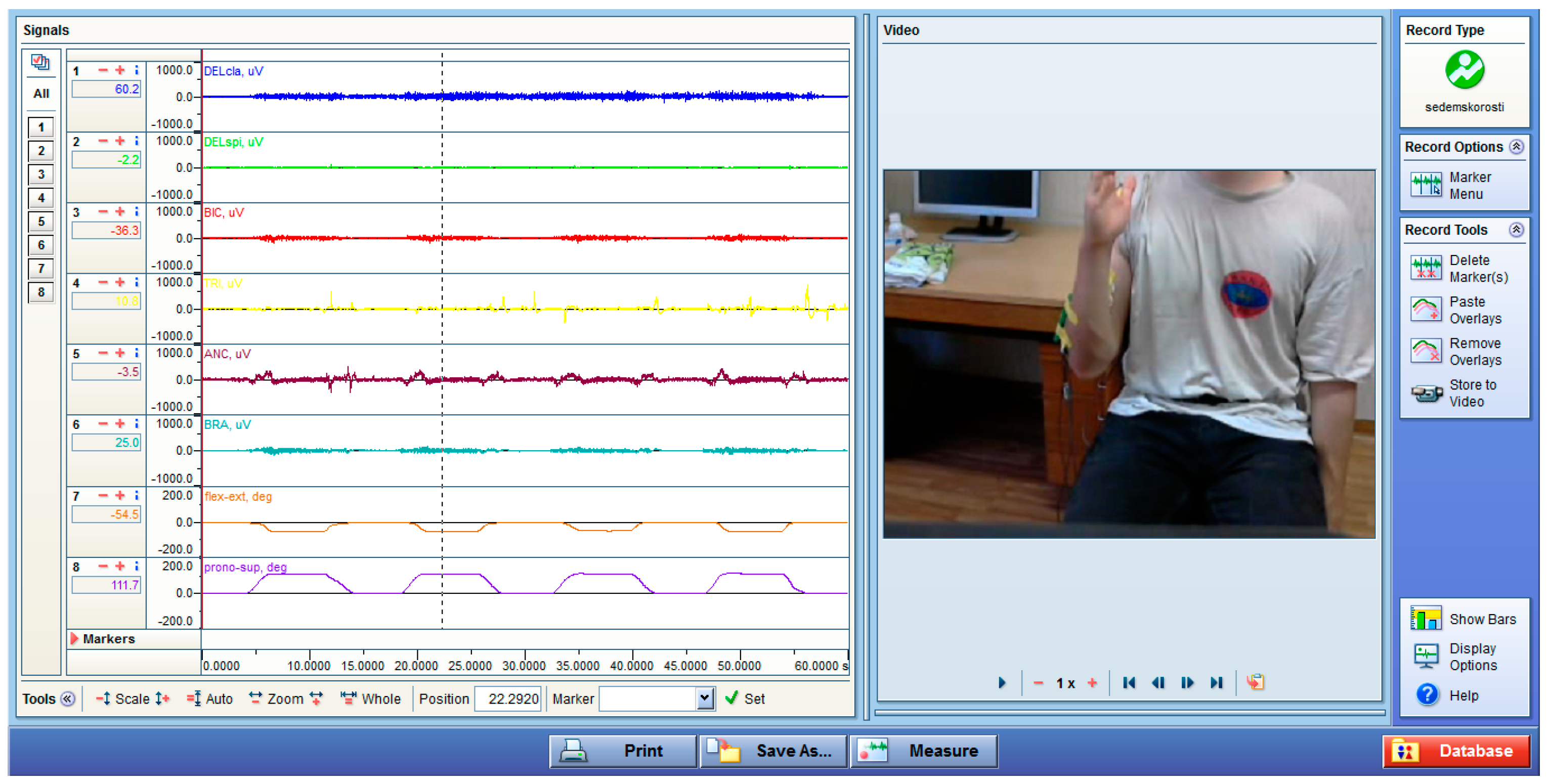Image resolution: width=1548 pixels, height=784 pixels.
Task: Click the Remove Overlays icon
Action: [1426, 351]
